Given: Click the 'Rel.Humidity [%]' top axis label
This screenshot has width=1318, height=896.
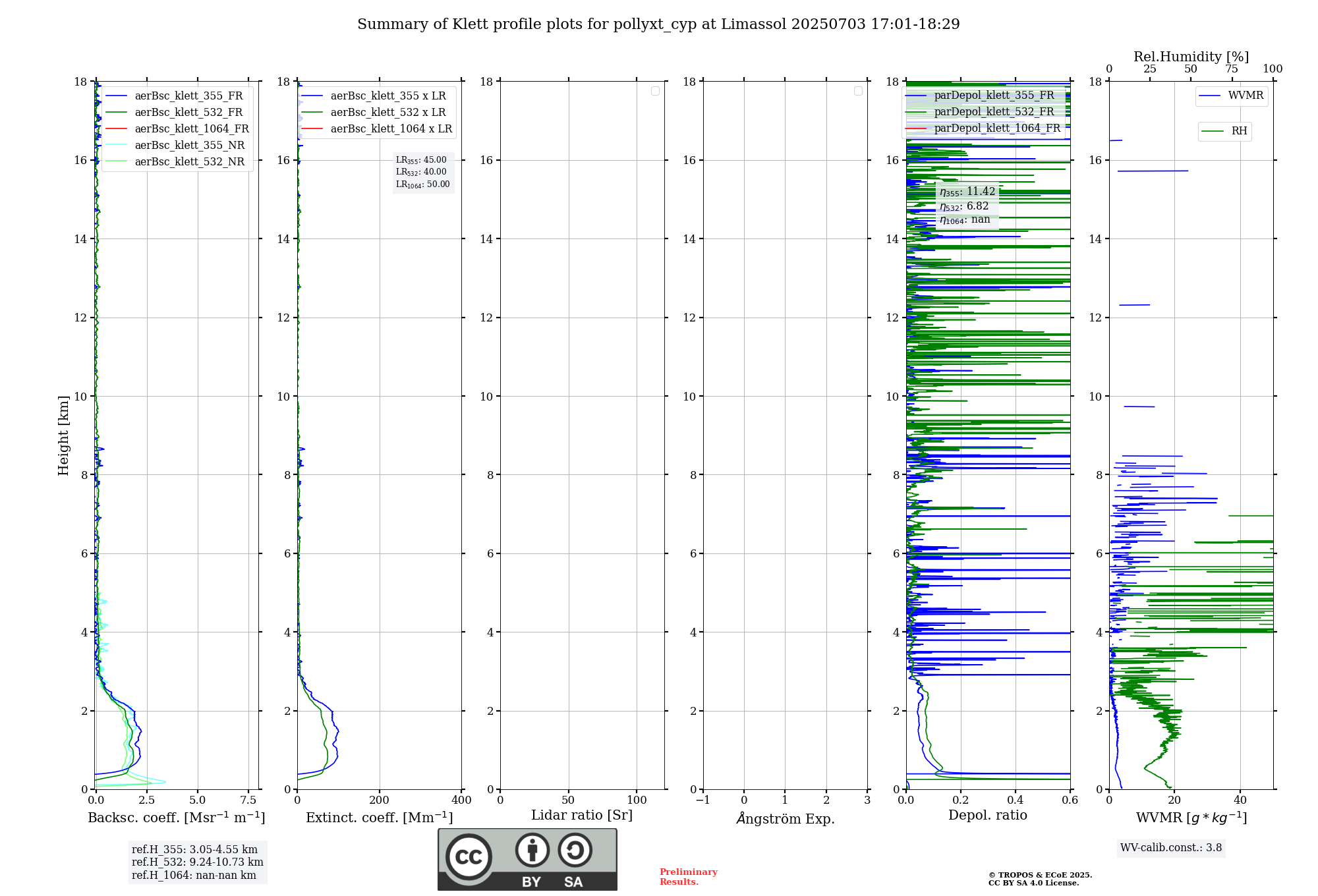Looking at the screenshot, I should pos(1191,57).
